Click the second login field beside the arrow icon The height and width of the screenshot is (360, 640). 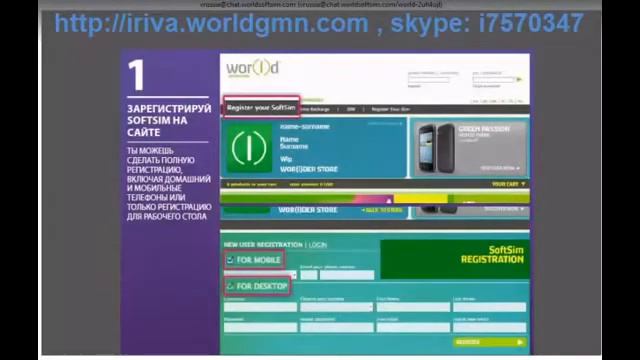[493, 80]
